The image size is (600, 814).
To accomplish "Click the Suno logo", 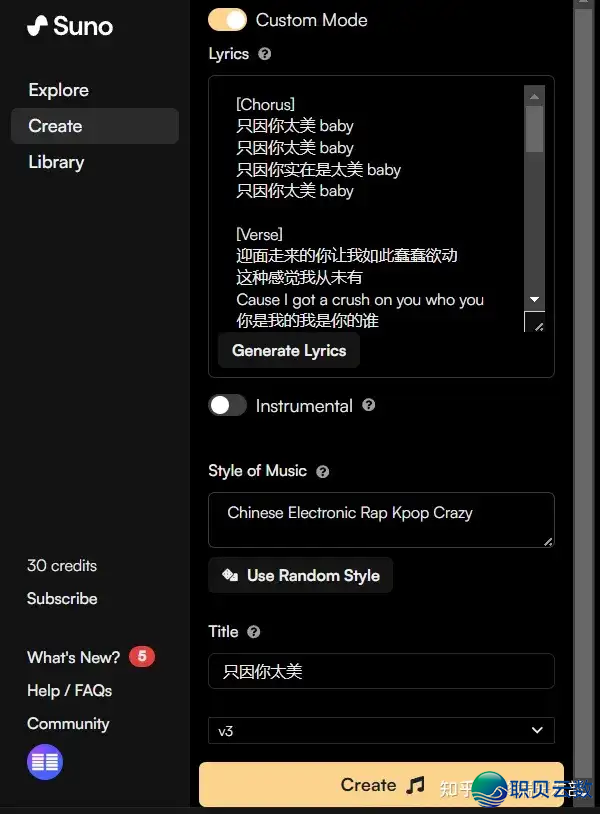I will point(70,25).
